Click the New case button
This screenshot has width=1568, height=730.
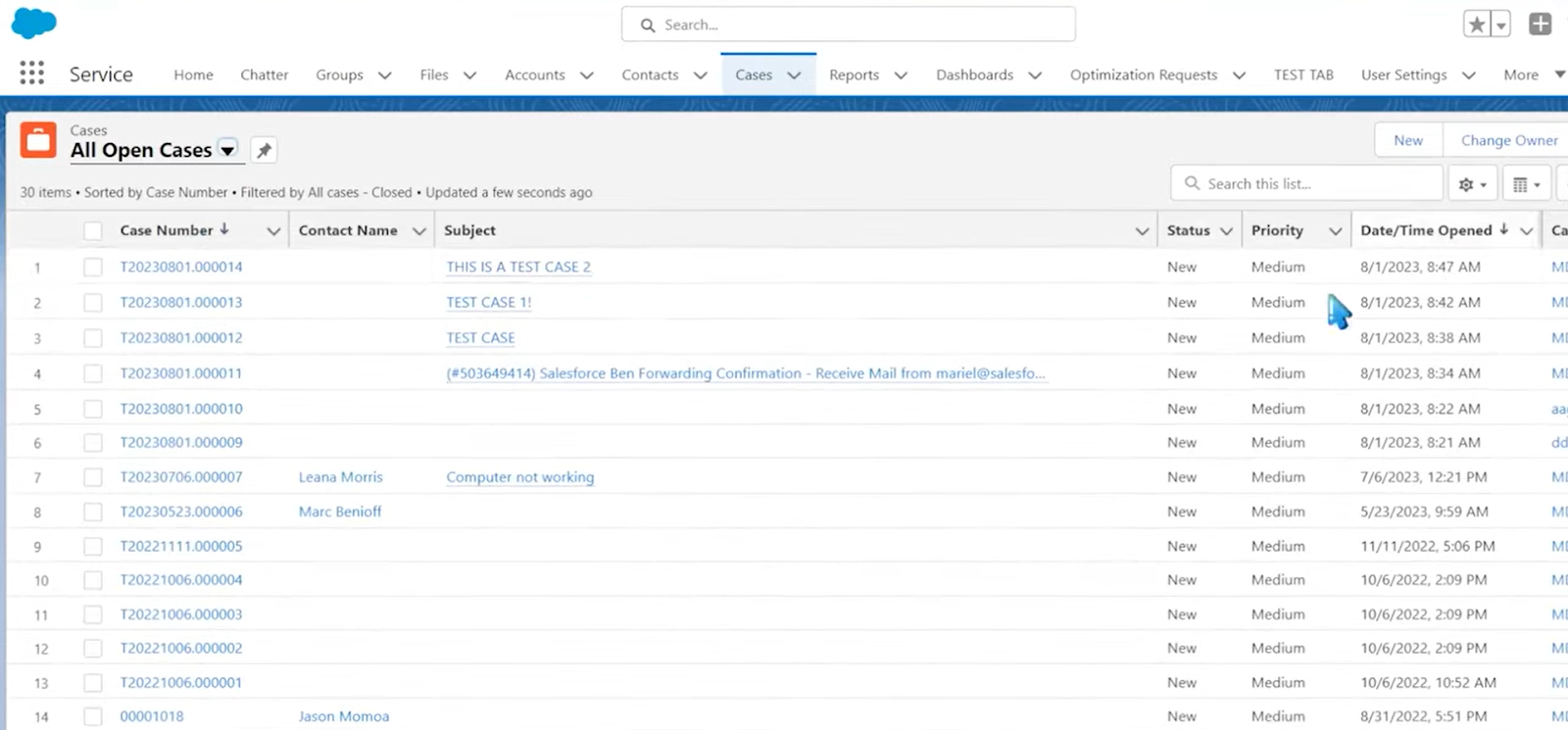pos(1408,140)
